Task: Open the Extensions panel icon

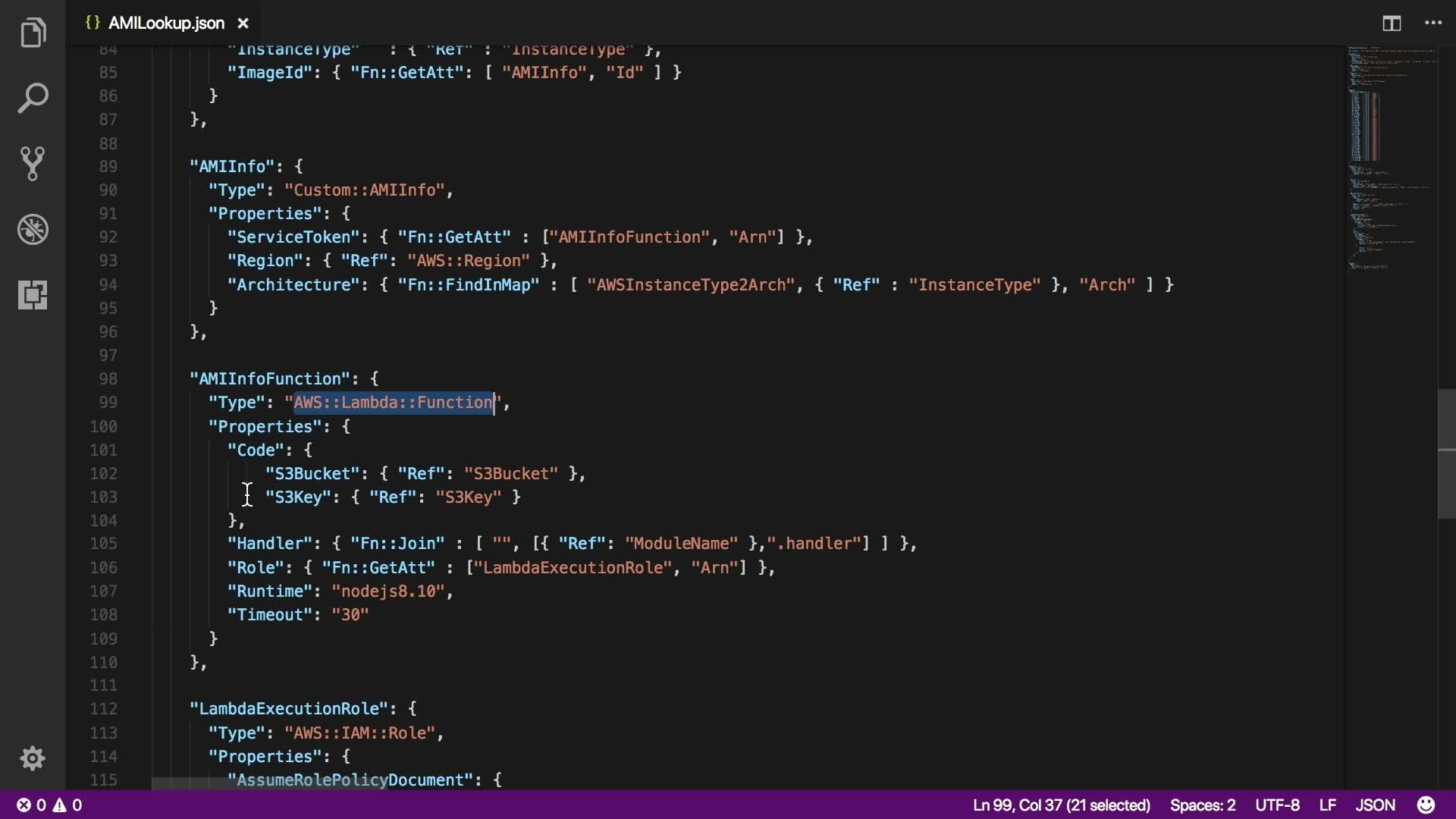Action: click(33, 294)
